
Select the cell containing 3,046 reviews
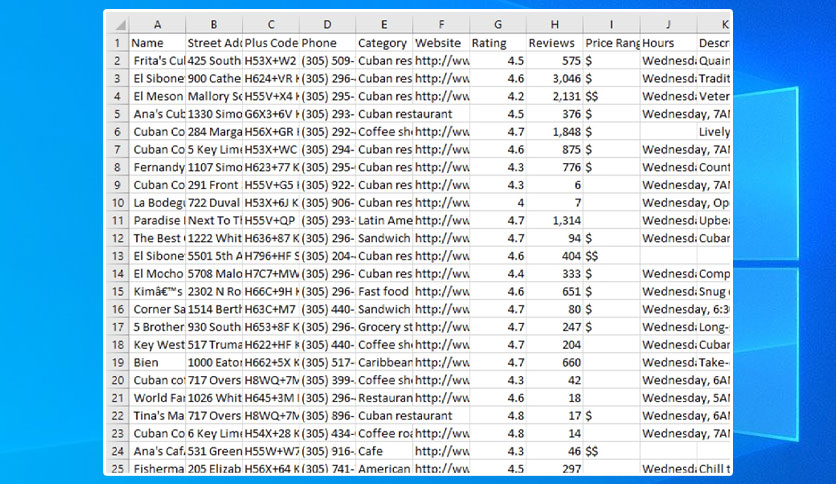[x=554, y=78]
